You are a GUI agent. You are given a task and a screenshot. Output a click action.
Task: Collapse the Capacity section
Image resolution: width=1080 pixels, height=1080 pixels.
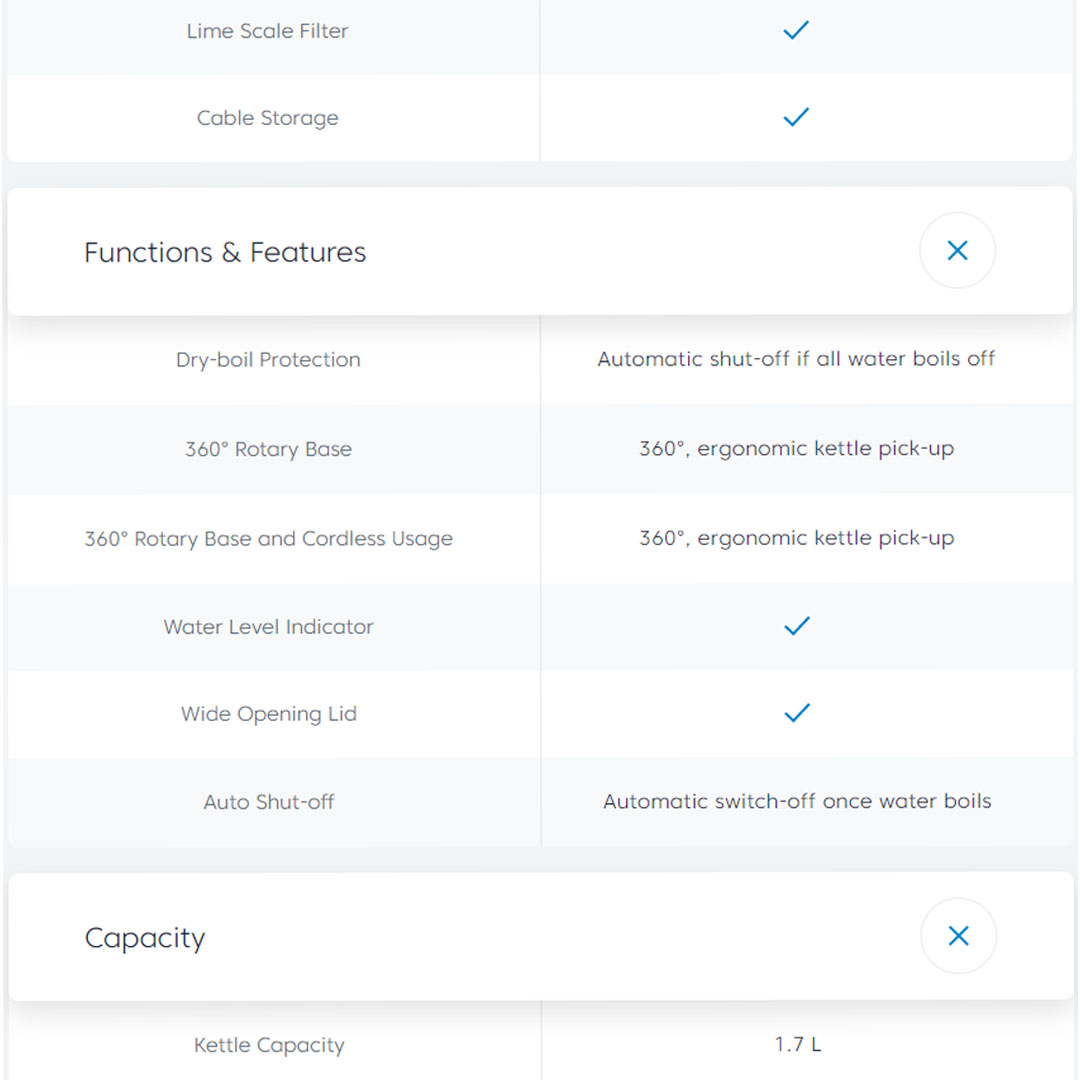pos(958,936)
